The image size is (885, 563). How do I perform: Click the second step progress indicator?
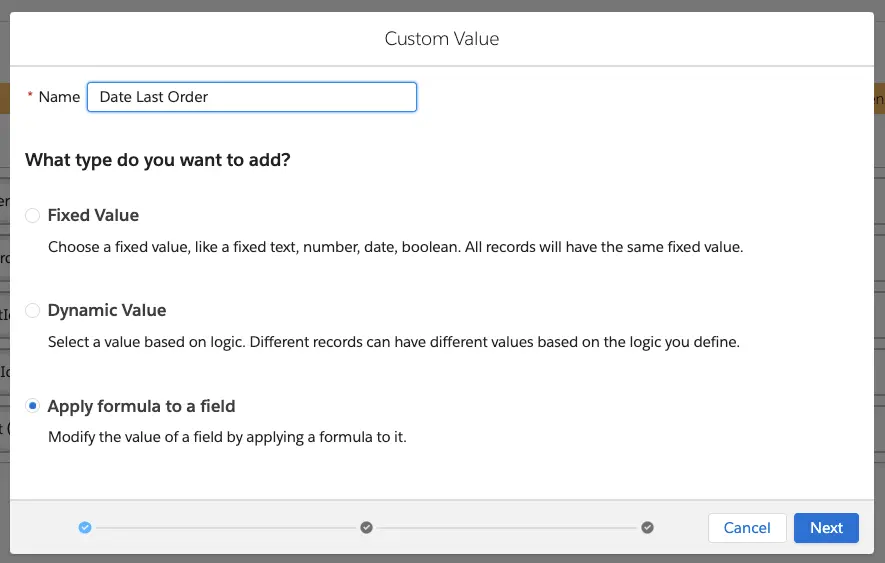[366, 527]
